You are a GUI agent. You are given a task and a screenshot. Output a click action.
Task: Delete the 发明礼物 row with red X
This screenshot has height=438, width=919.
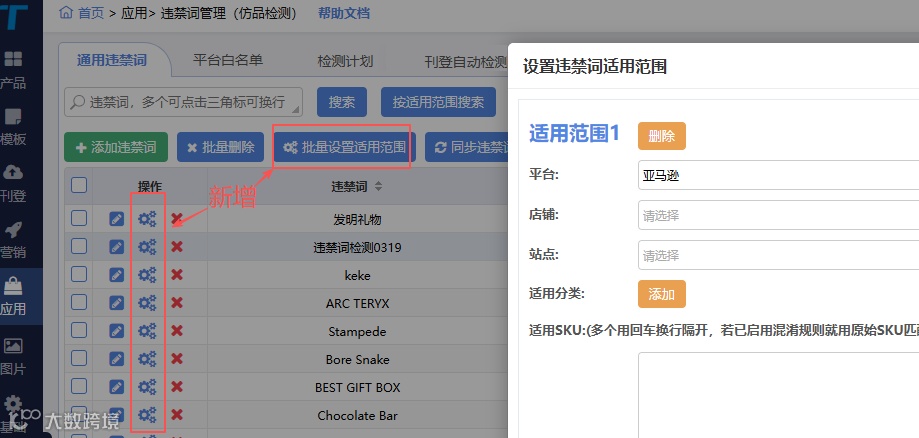[177, 219]
